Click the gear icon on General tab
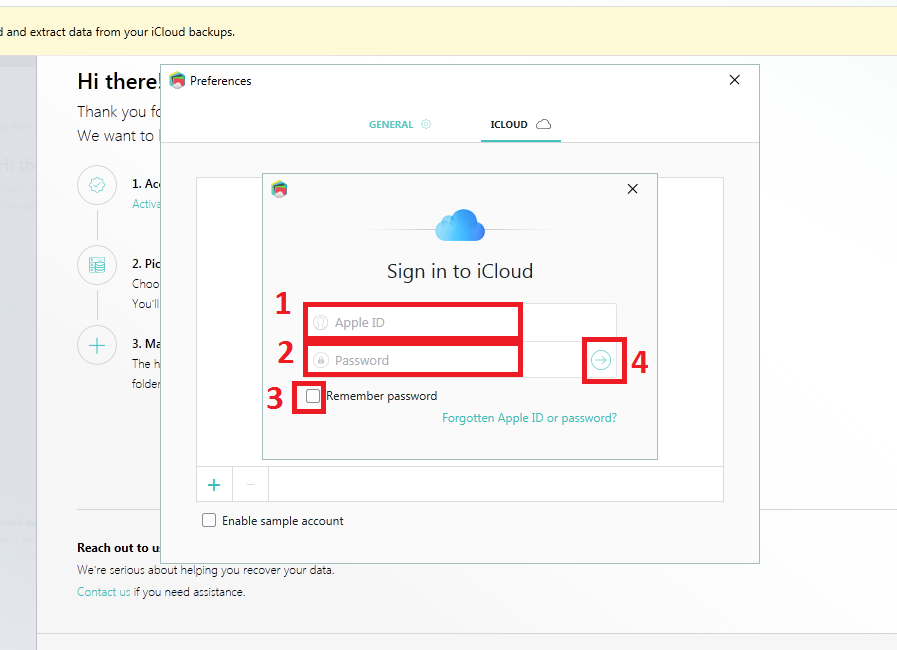Viewport: 897px width, 650px height. [x=426, y=124]
